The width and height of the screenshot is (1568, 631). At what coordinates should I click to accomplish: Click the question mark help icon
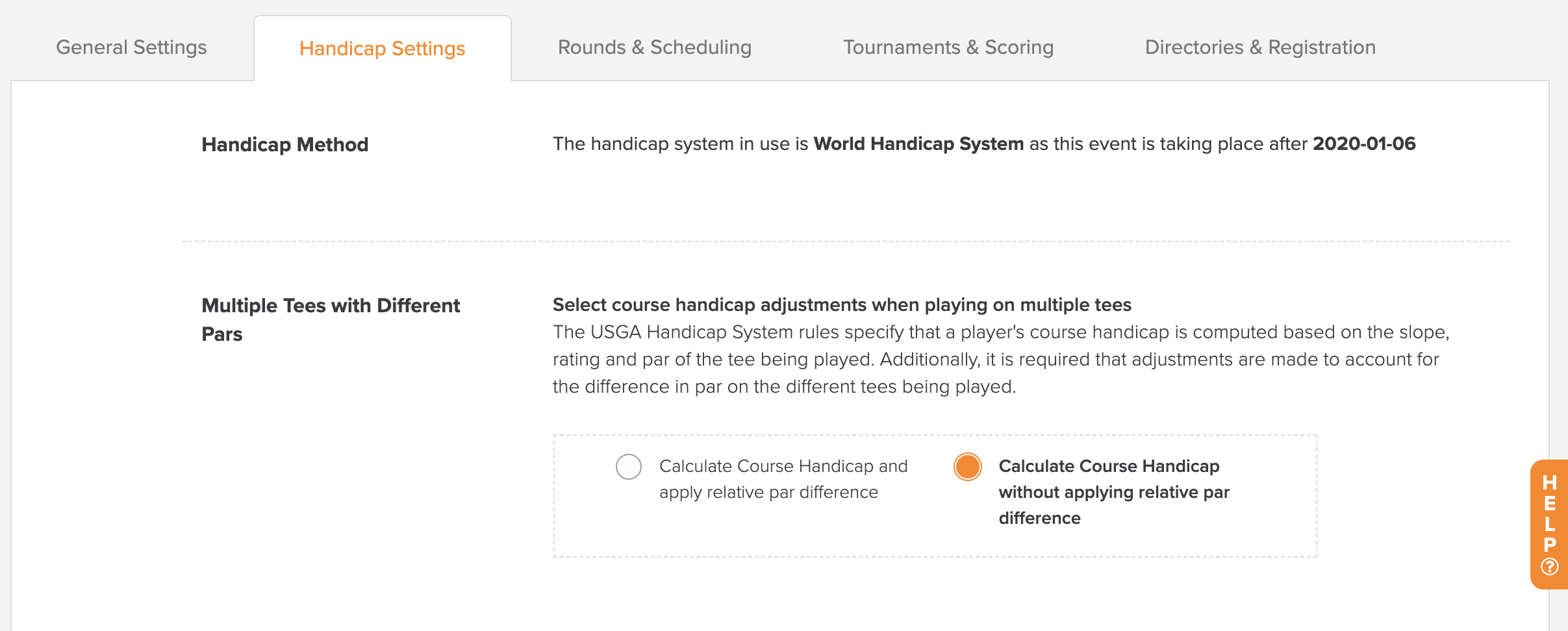[x=1550, y=567]
